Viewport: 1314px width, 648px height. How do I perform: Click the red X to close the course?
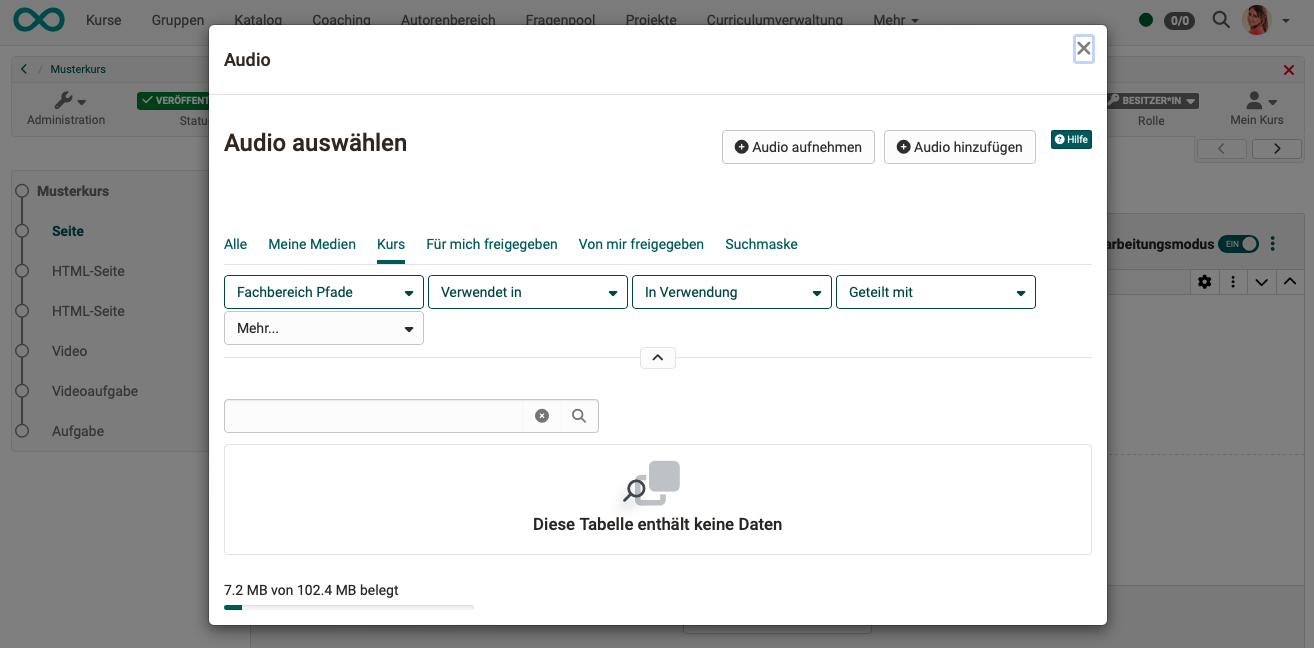tap(1288, 70)
